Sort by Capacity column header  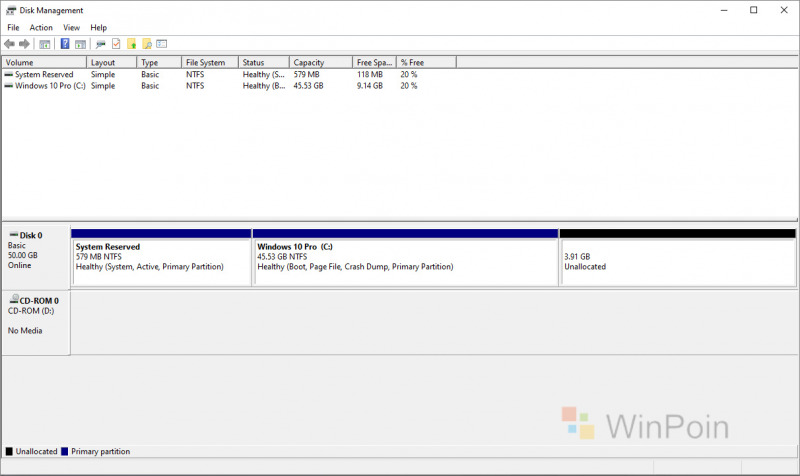tap(321, 62)
